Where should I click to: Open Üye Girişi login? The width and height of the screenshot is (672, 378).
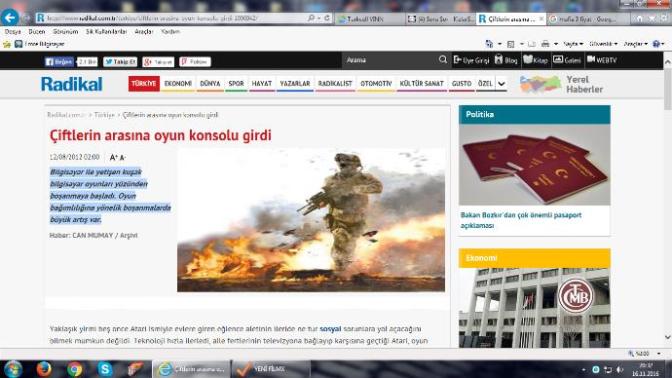[x=471, y=60]
